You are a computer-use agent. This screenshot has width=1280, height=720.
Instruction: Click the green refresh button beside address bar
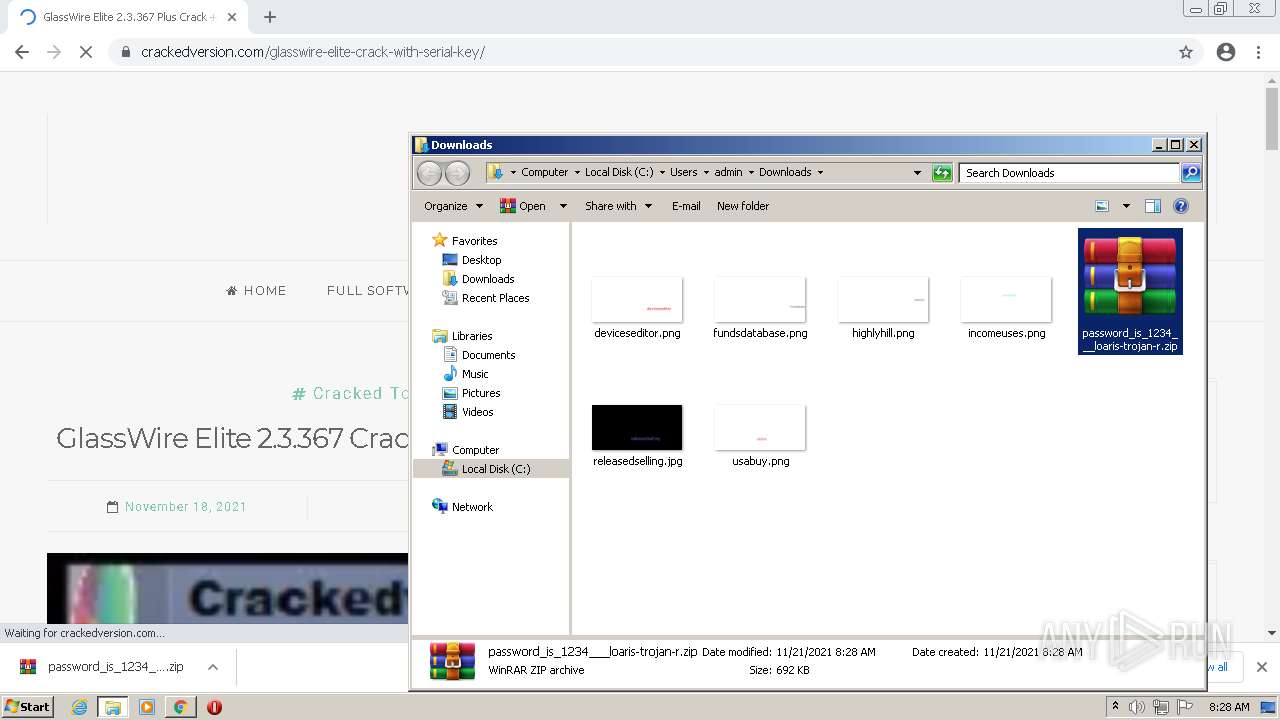(x=942, y=173)
